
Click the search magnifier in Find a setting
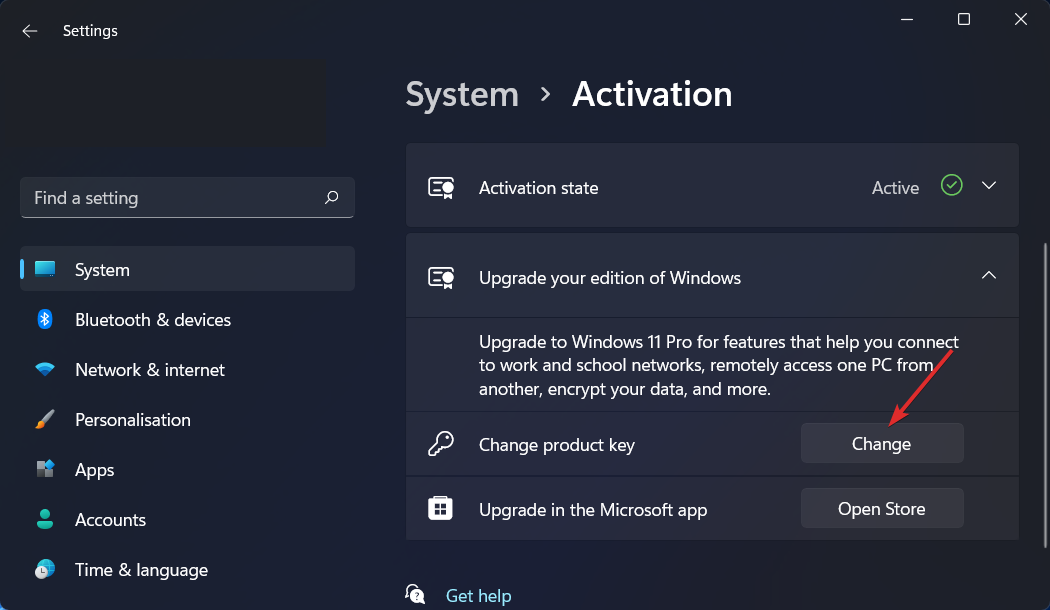331,197
